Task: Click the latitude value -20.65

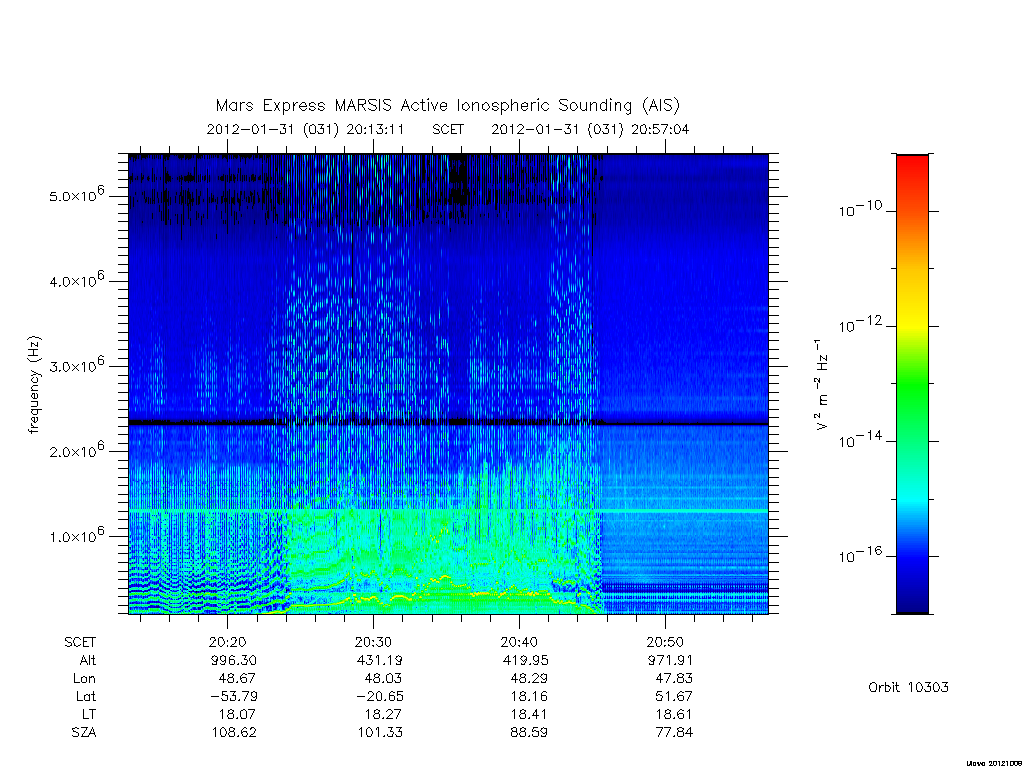Action: click(x=379, y=697)
